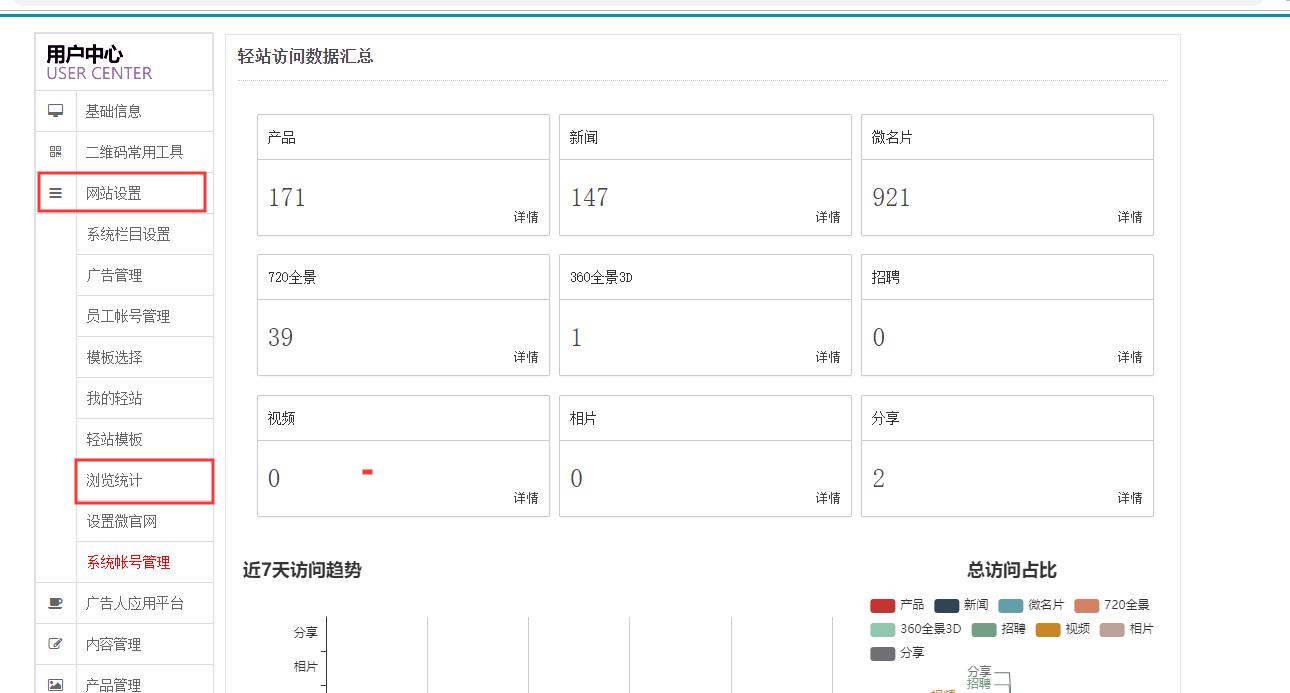Click the edit icon beside 内容管理

(x=56, y=644)
